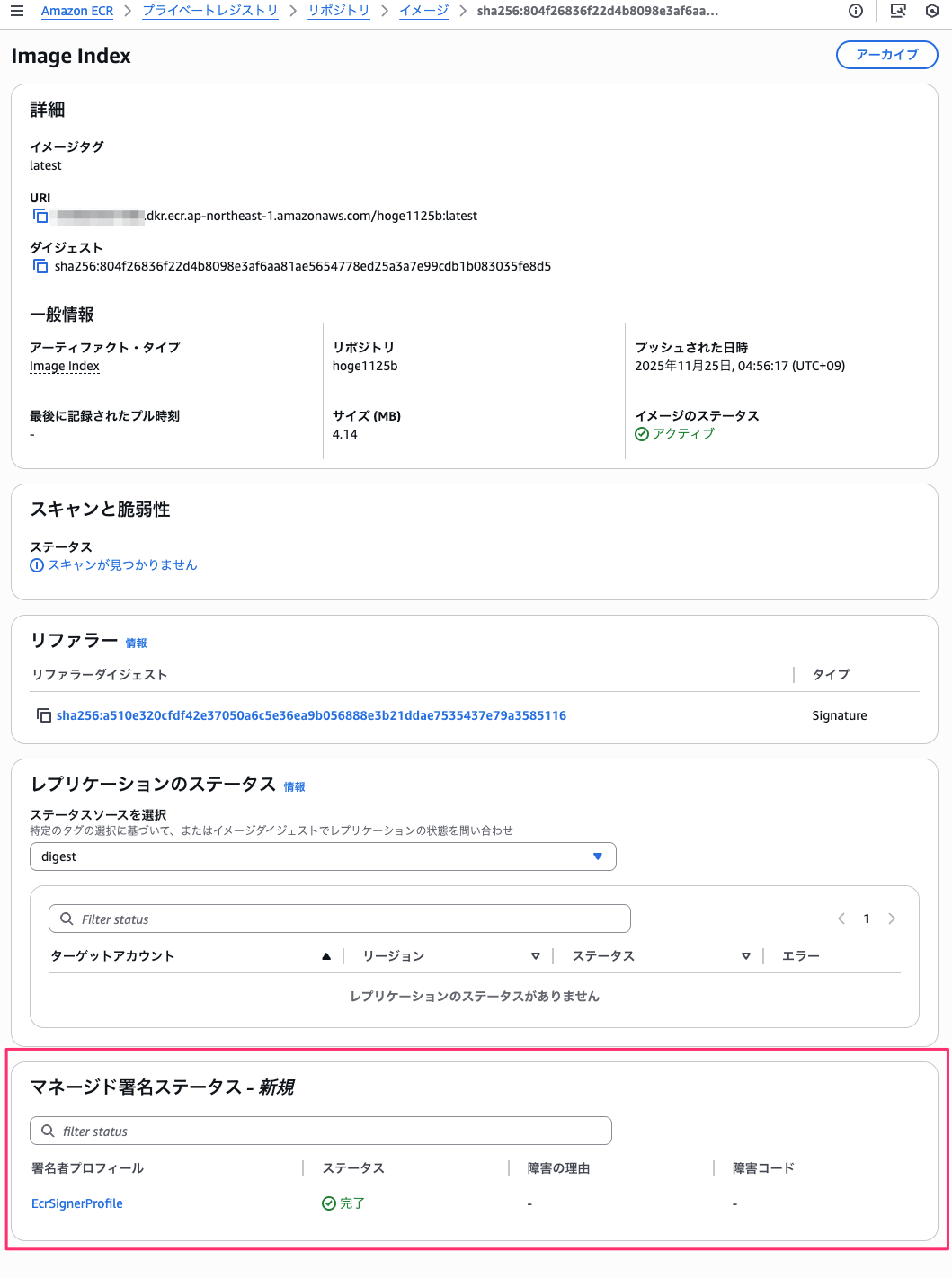The width and height of the screenshot is (952, 1278).
Task: Navigate to the イメージ breadcrumb item
Action: coord(423,11)
